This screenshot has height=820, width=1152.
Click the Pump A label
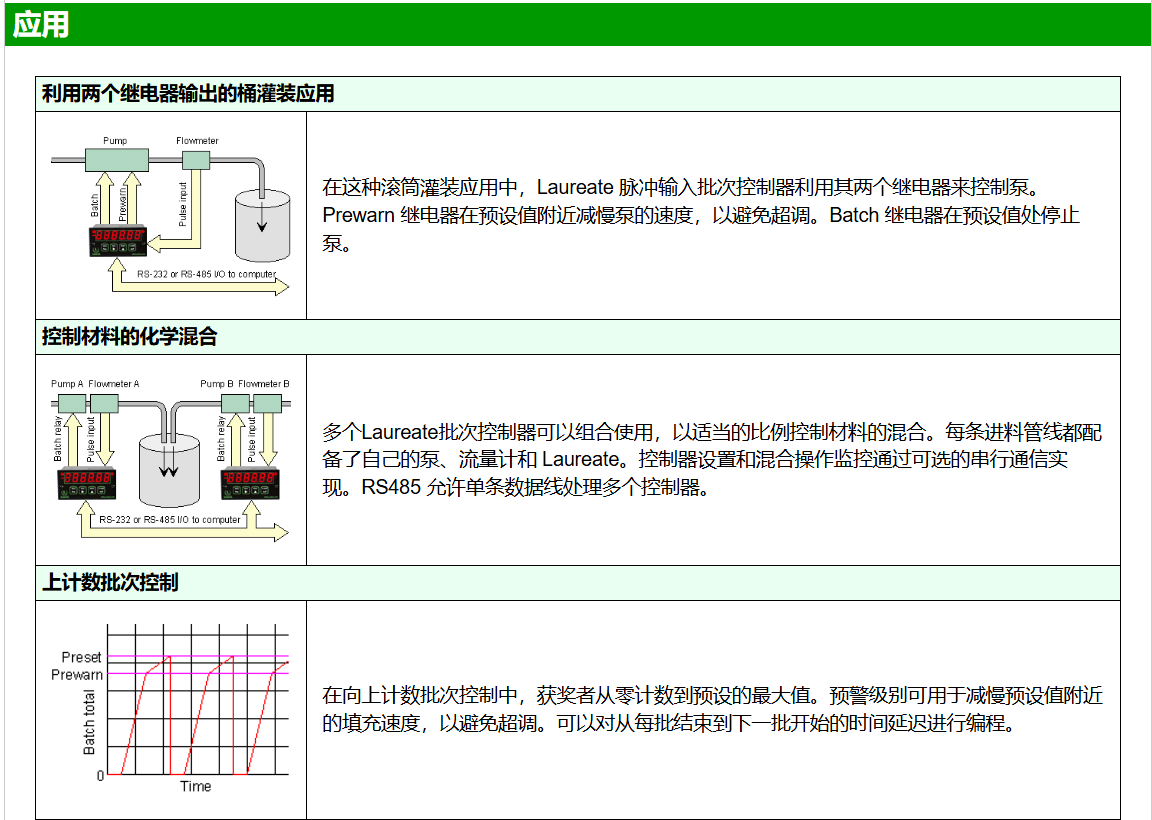tap(67, 384)
